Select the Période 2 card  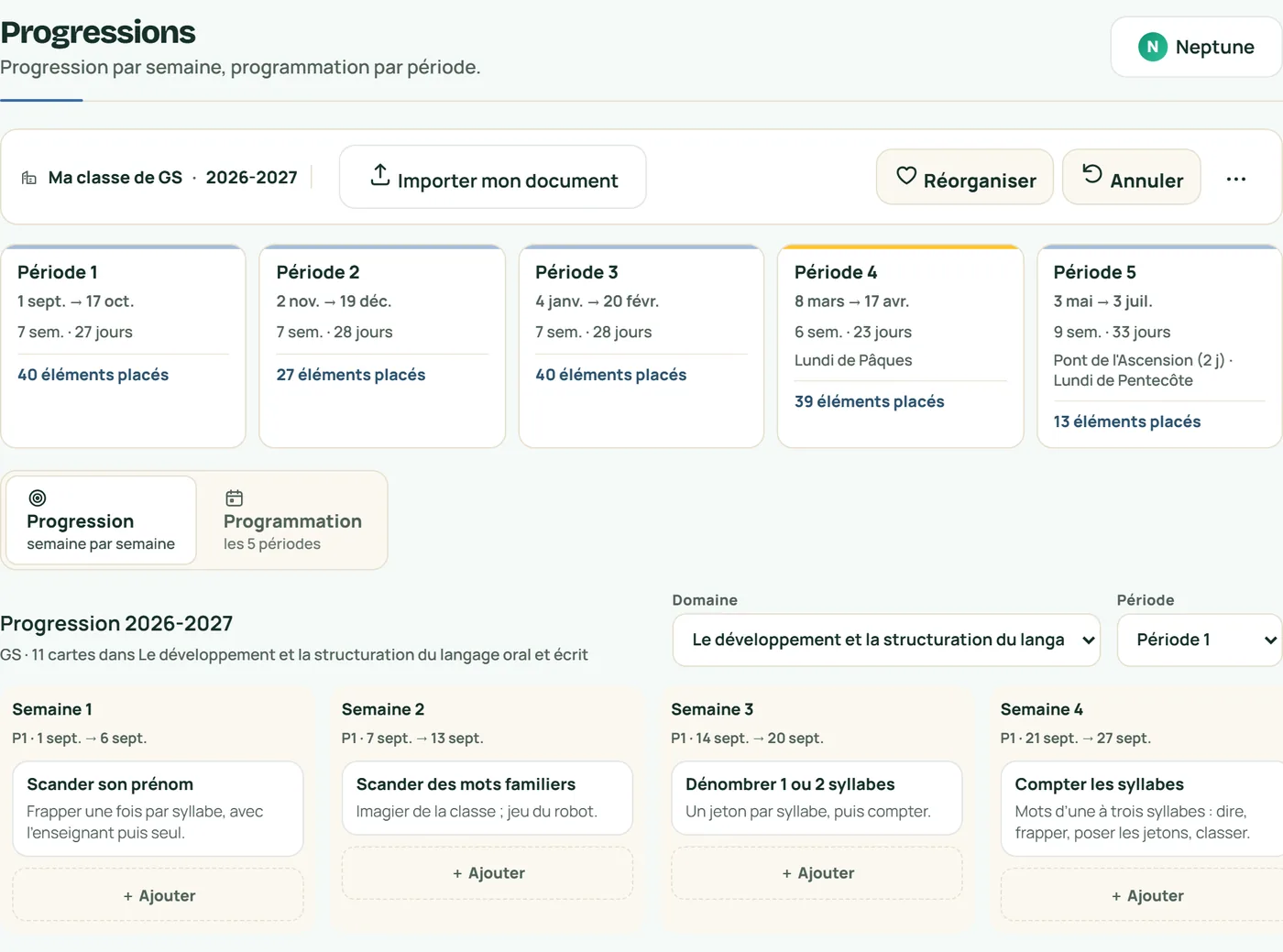click(x=382, y=346)
